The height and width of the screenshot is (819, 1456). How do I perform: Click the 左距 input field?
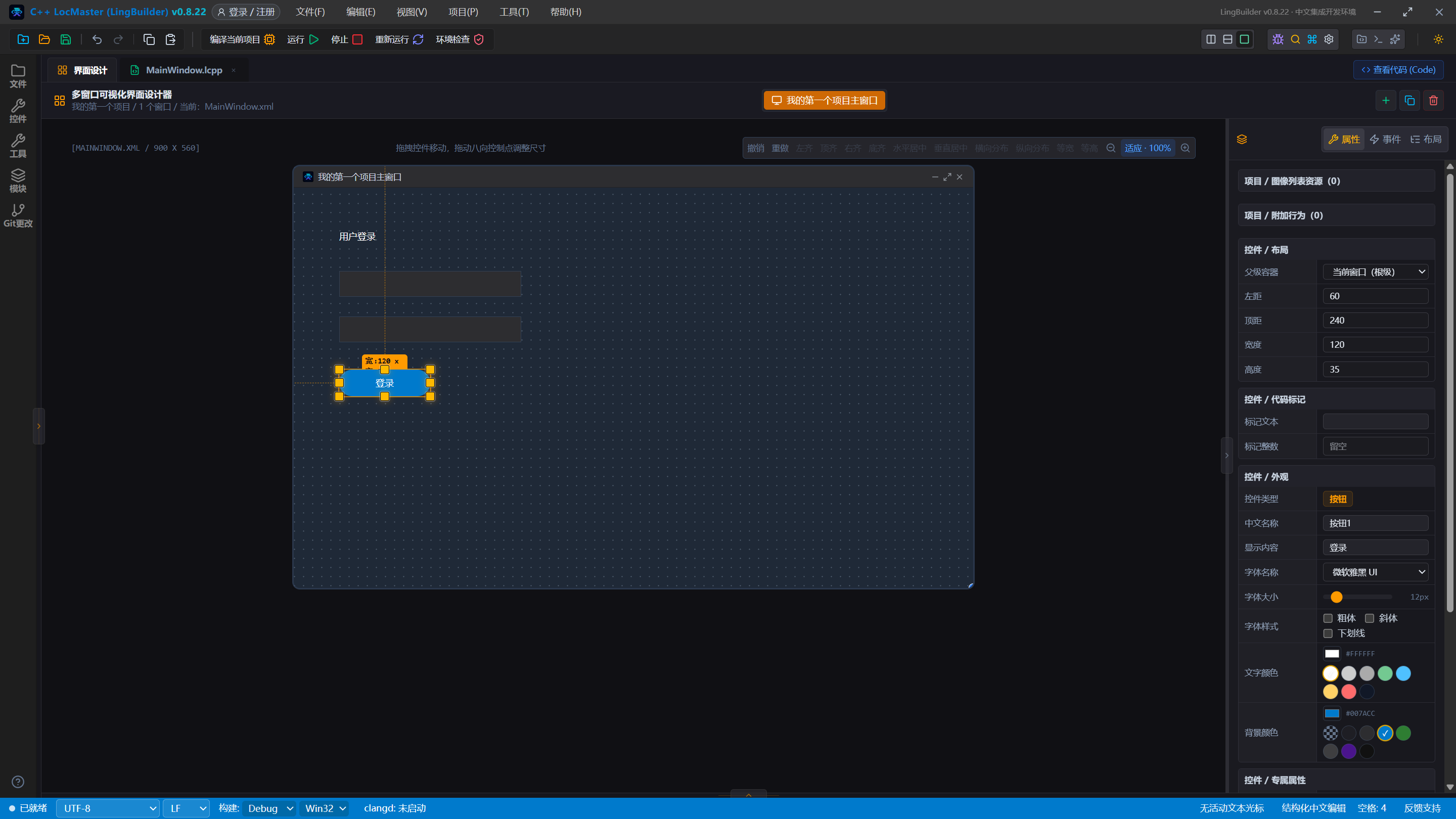tap(1376, 296)
